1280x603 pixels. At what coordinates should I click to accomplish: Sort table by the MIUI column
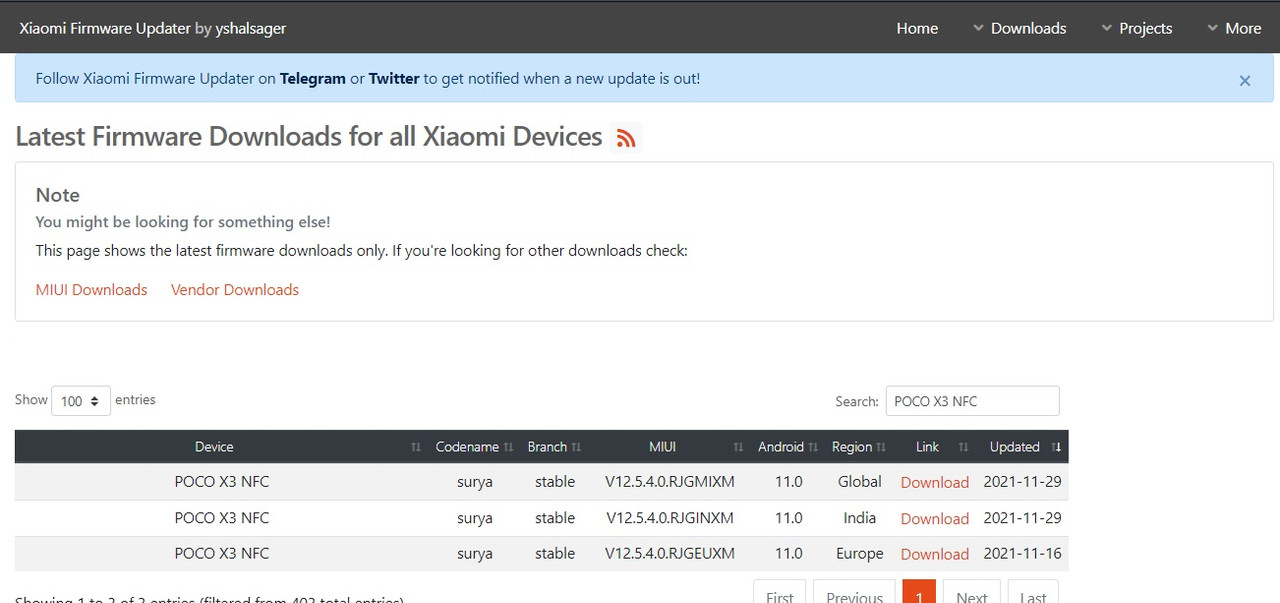click(x=670, y=447)
